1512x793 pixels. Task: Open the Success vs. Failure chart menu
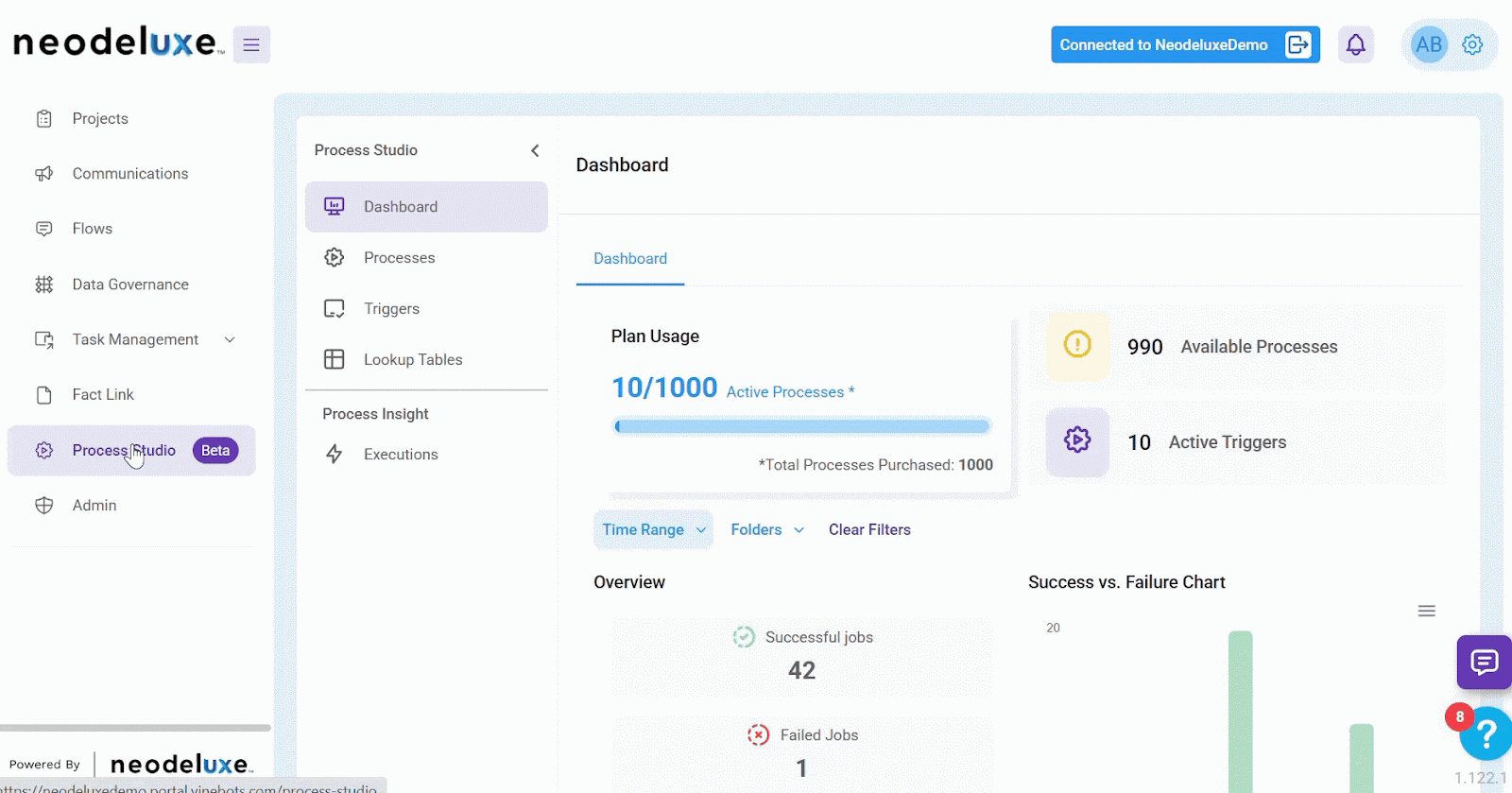[x=1426, y=612]
